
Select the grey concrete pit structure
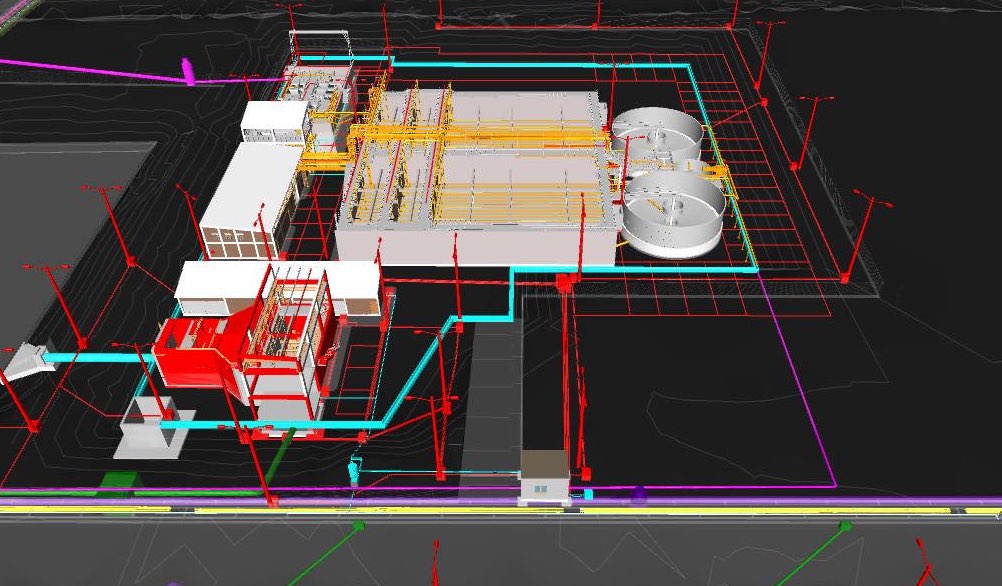tap(151, 427)
